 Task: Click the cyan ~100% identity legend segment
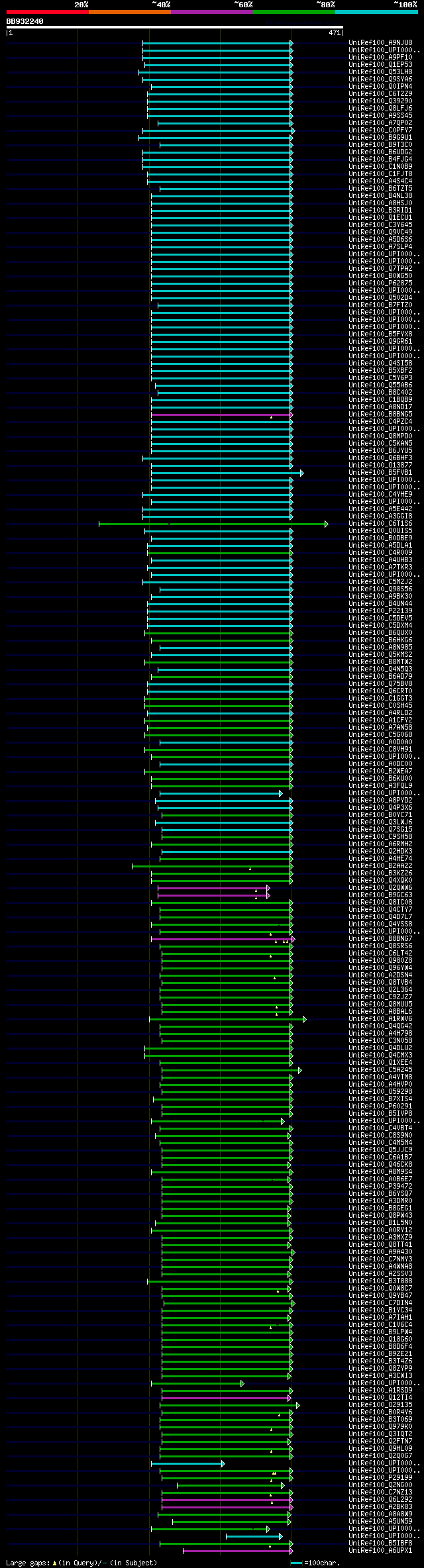tap(376, 12)
